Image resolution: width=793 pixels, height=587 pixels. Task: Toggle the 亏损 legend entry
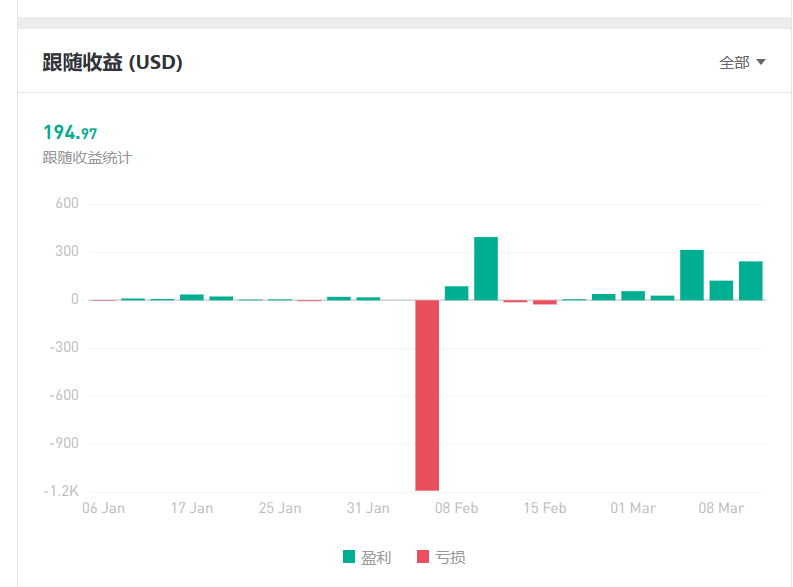[441, 557]
